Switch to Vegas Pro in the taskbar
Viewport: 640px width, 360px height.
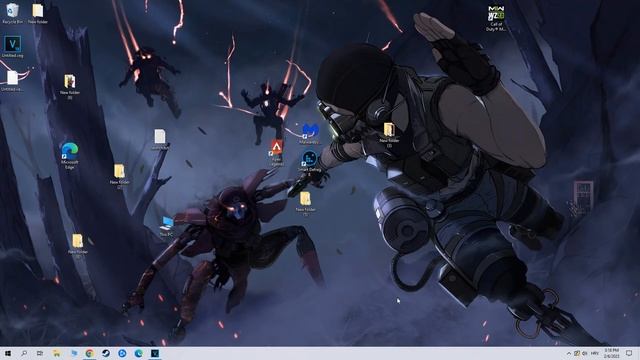155,353
